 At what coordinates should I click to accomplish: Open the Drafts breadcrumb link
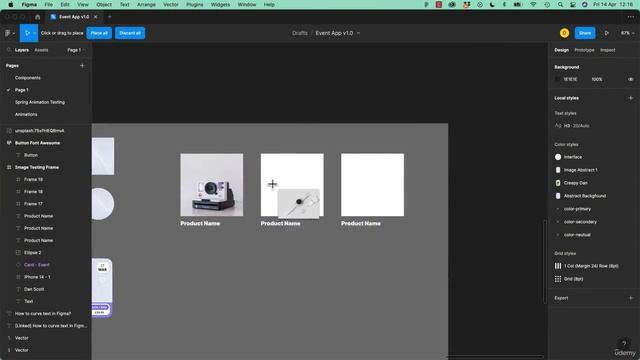tap(300, 33)
